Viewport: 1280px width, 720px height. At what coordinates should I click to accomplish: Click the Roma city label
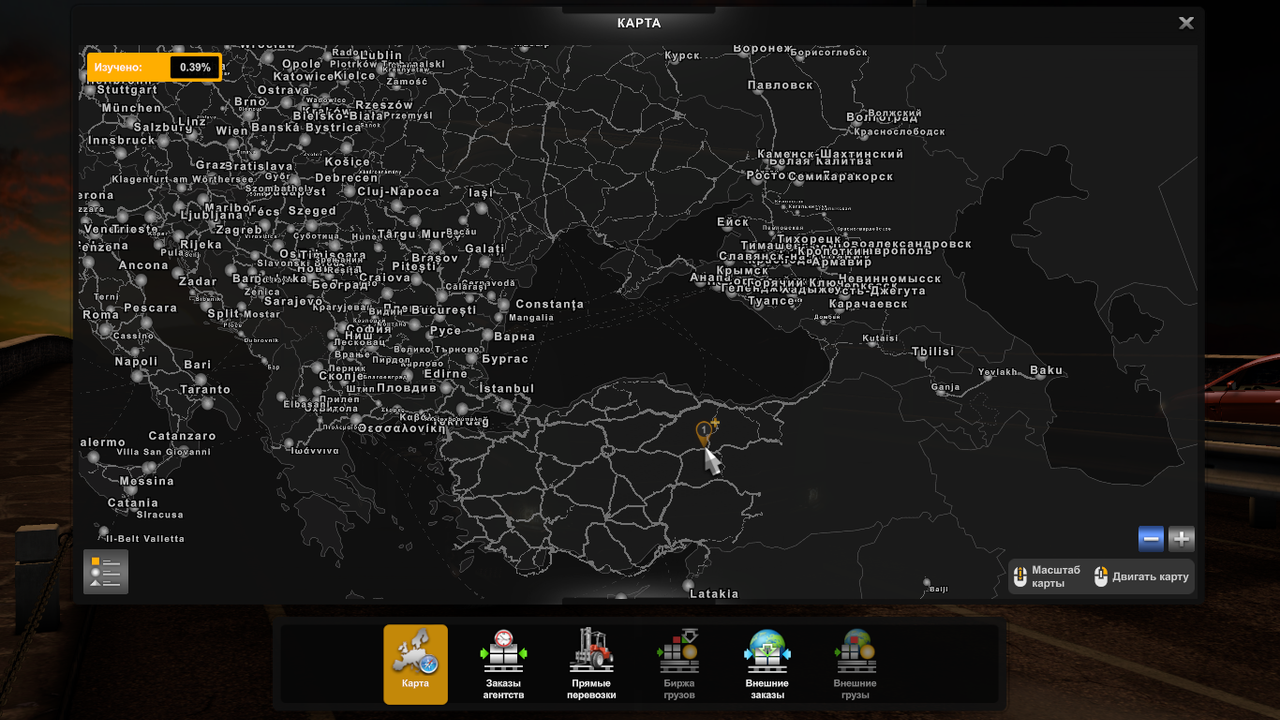pyautogui.click(x=101, y=314)
